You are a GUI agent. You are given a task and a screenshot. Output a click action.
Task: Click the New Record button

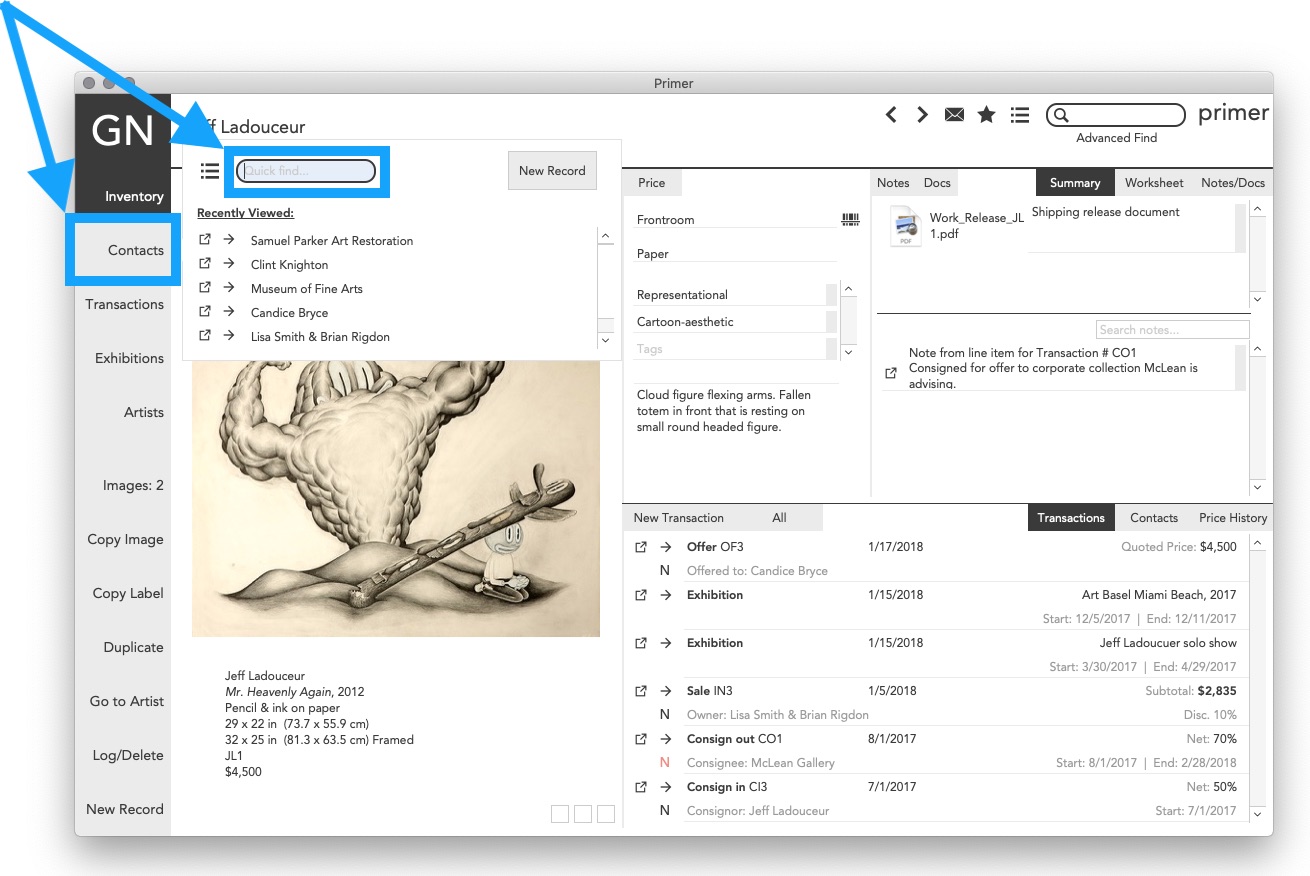point(551,170)
